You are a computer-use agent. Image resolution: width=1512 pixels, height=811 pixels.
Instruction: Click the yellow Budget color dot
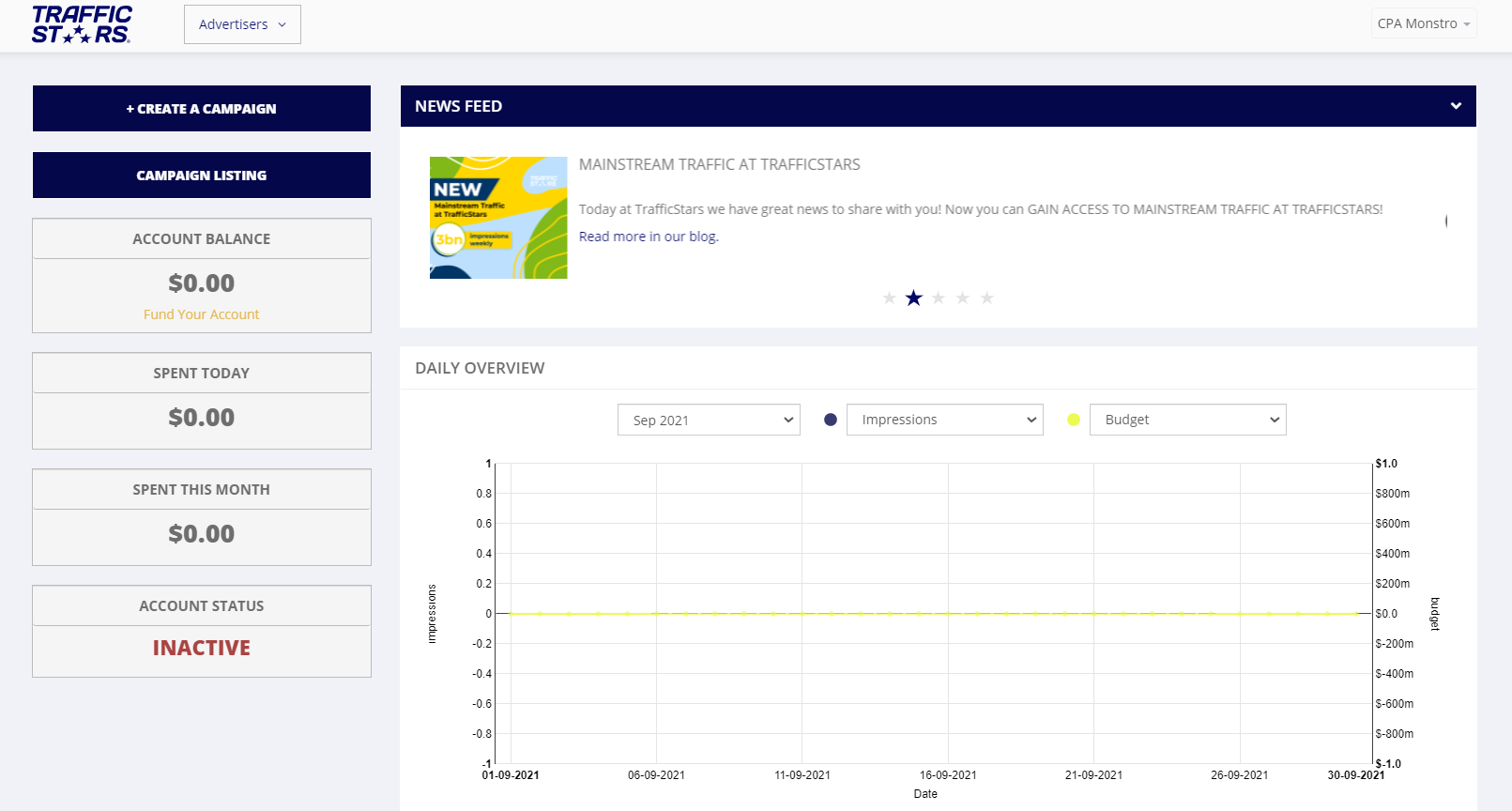coord(1074,420)
